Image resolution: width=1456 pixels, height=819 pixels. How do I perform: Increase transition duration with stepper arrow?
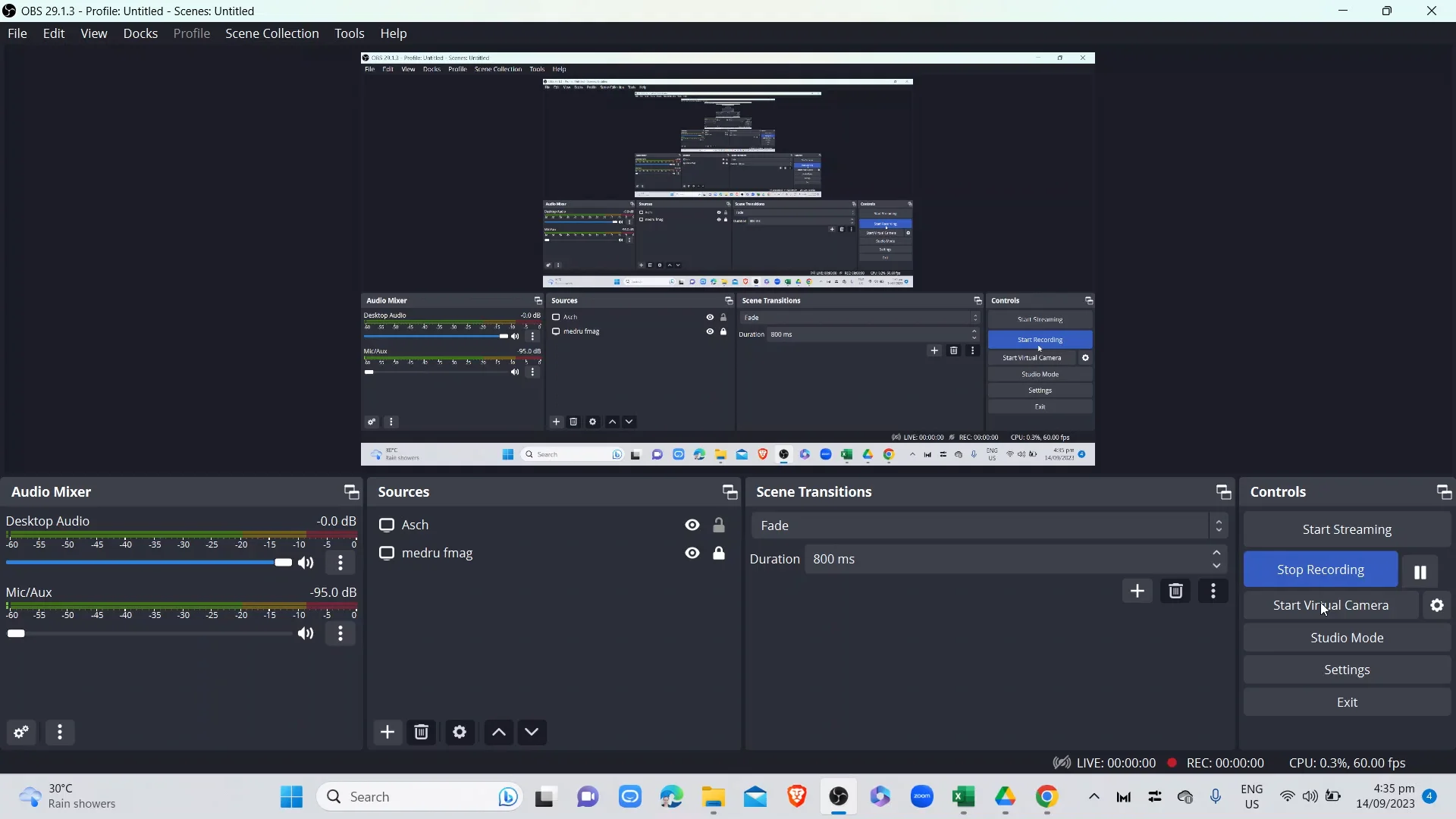click(1216, 553)
